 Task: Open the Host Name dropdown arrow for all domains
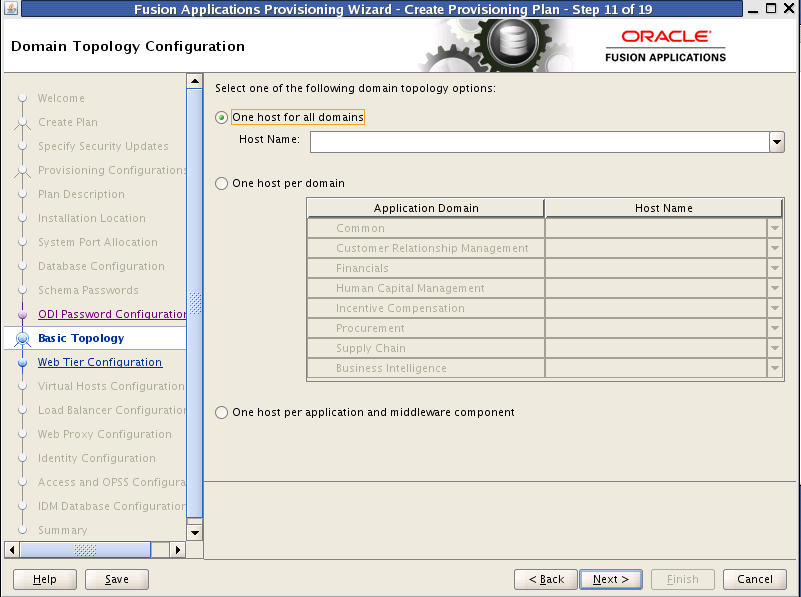tap(776, 142)
